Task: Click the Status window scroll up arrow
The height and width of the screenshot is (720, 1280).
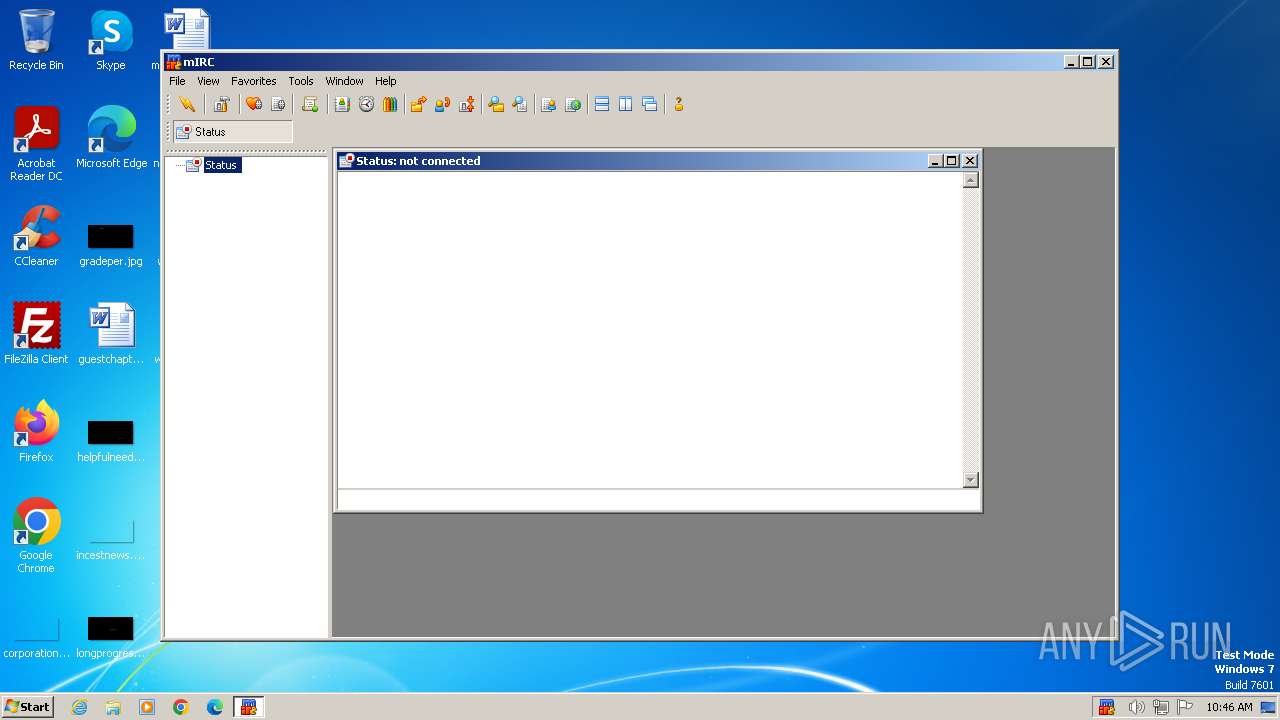Action: click(x=970, y=180)
